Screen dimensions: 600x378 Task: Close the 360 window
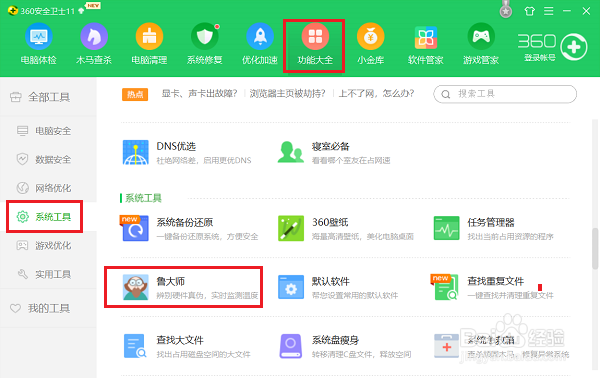pos(586,11)
